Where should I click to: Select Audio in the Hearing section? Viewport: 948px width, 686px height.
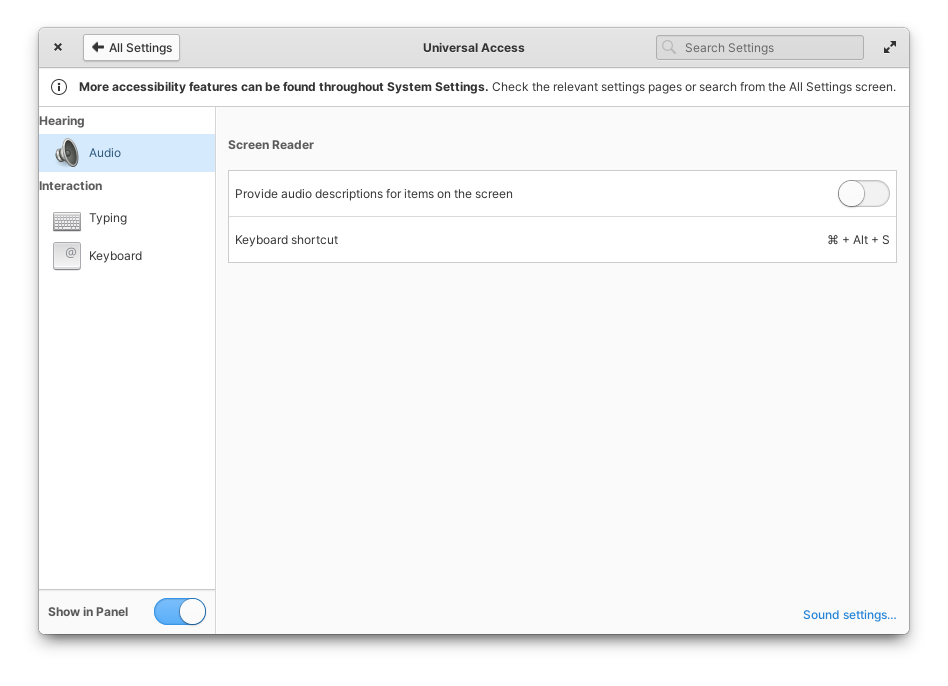104,152
